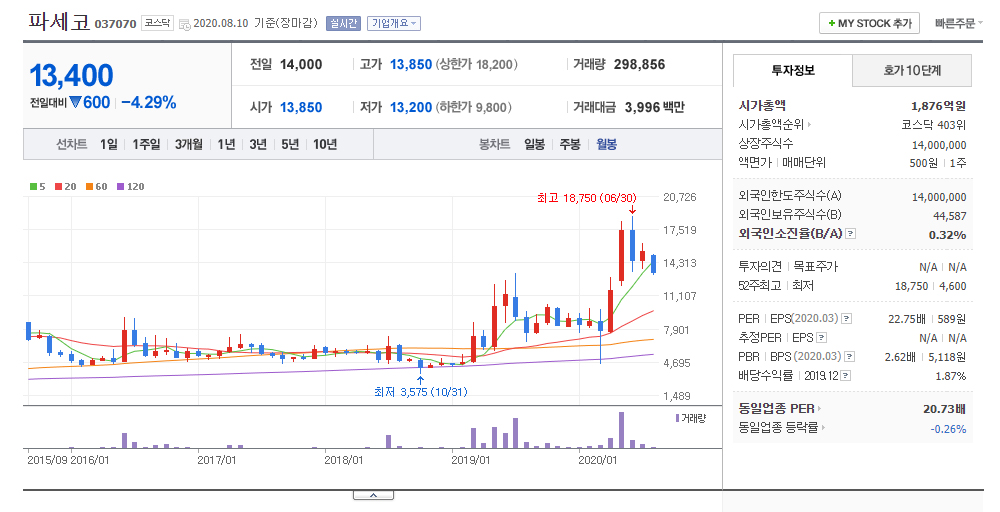Click the 외국인보유주식수 value 44,587
This screenshot has height=512, width=1000.
950,216
